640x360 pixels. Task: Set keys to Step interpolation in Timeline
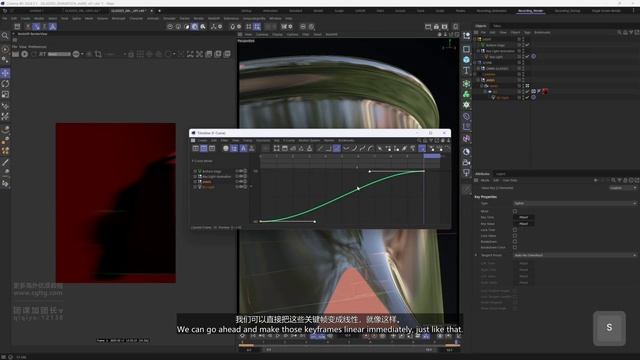(328, 148)
